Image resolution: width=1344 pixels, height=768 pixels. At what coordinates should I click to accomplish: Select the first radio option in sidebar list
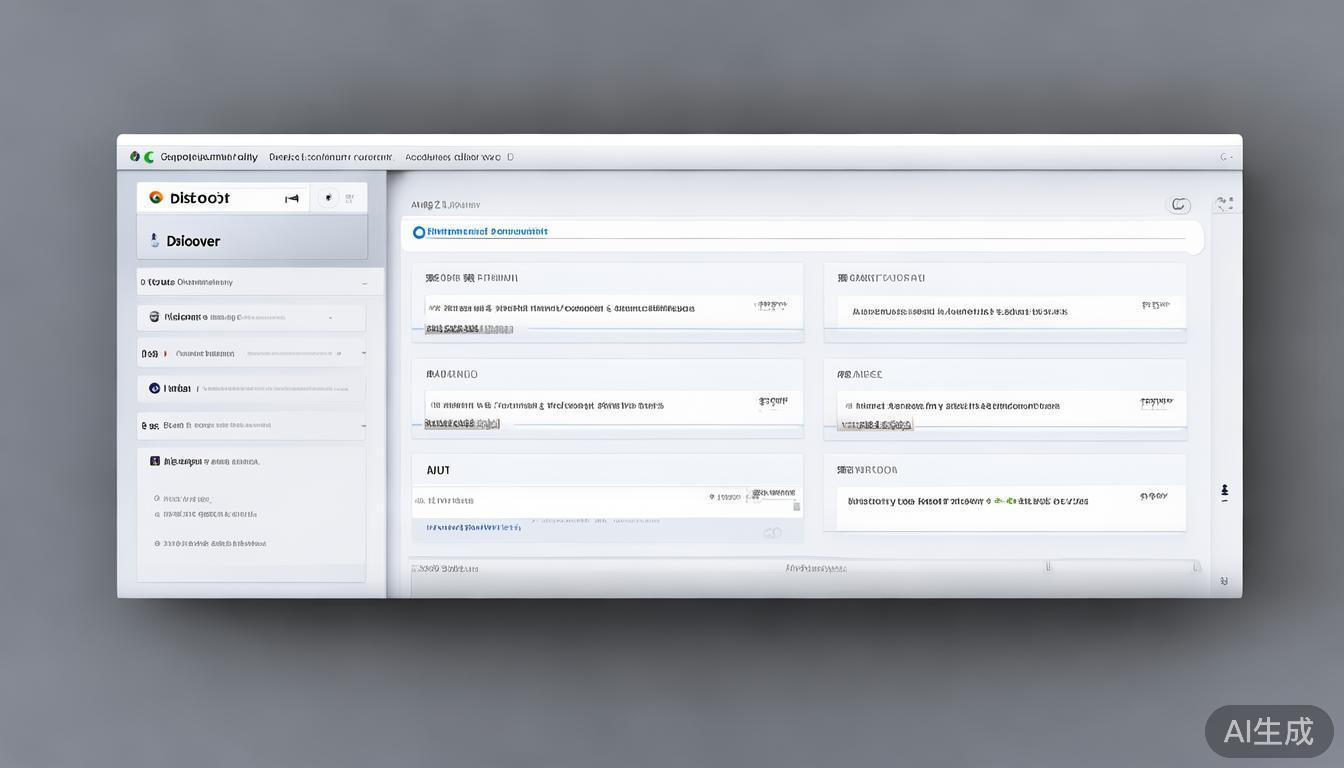157,498
